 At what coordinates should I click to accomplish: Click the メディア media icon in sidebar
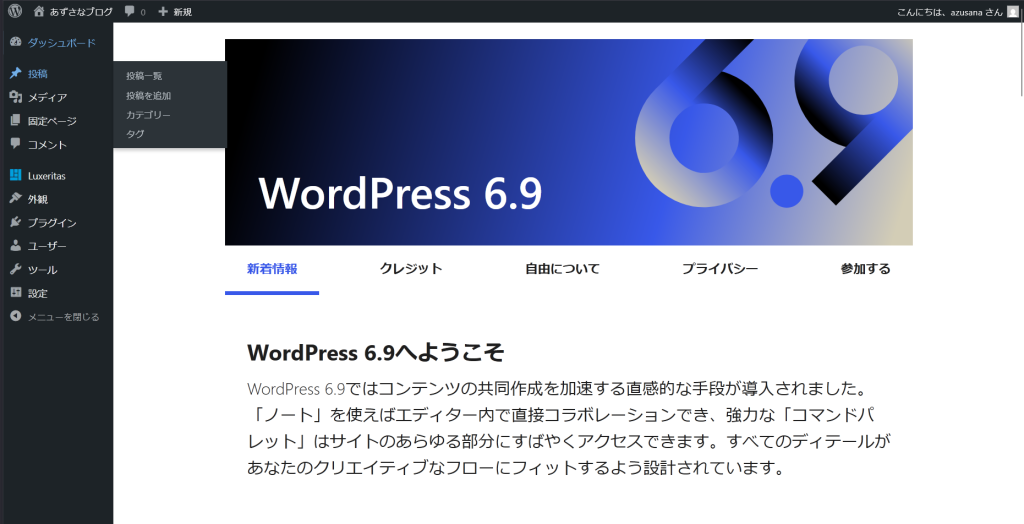click(15, 97)
